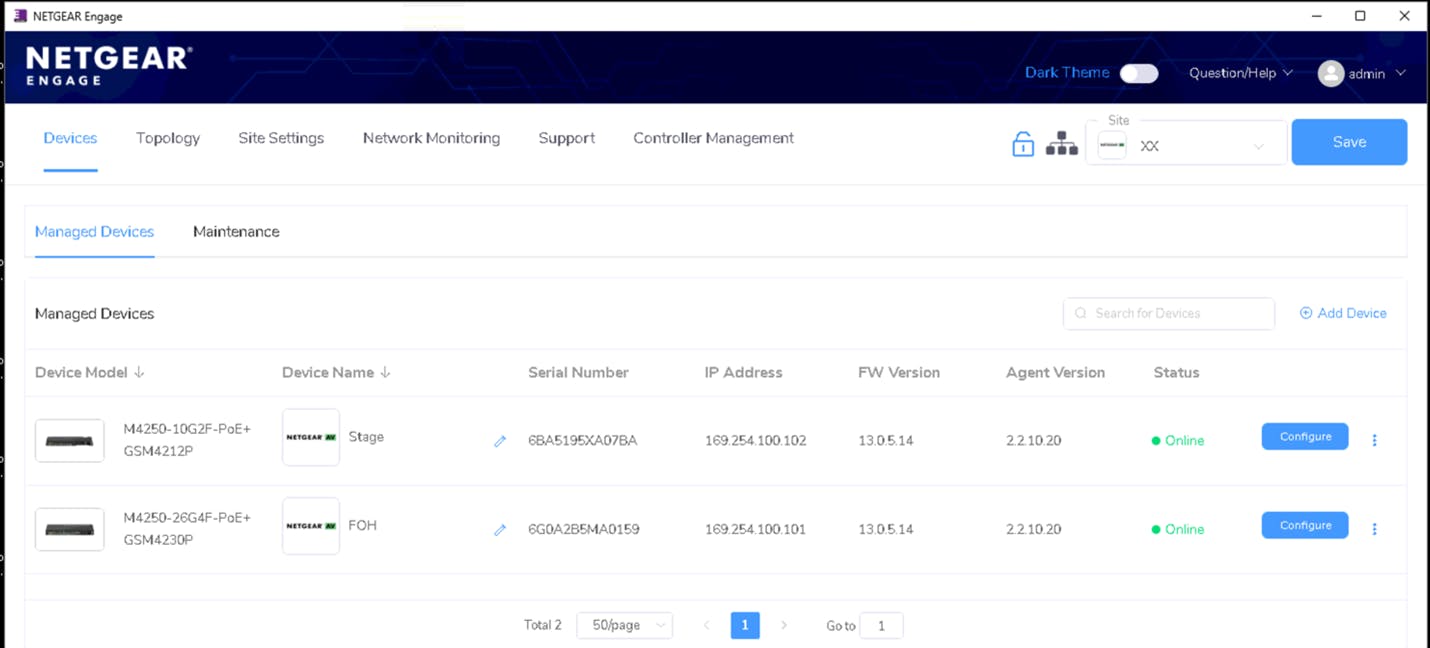Open the three-dot menu for the Stage device

[x=1375, y=439]
